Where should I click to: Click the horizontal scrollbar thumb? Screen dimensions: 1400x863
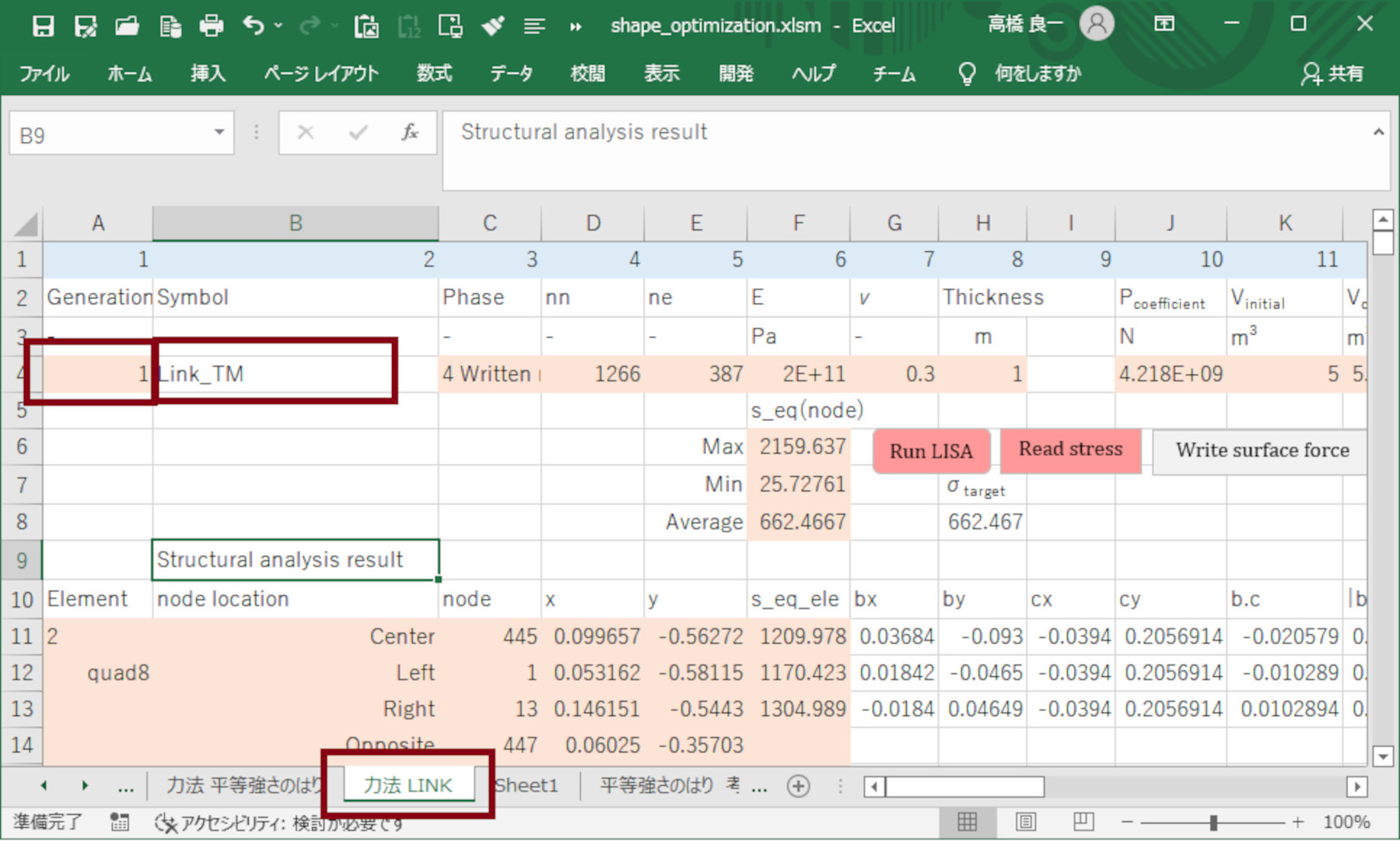pyautogui.click(x=964, y=787)
